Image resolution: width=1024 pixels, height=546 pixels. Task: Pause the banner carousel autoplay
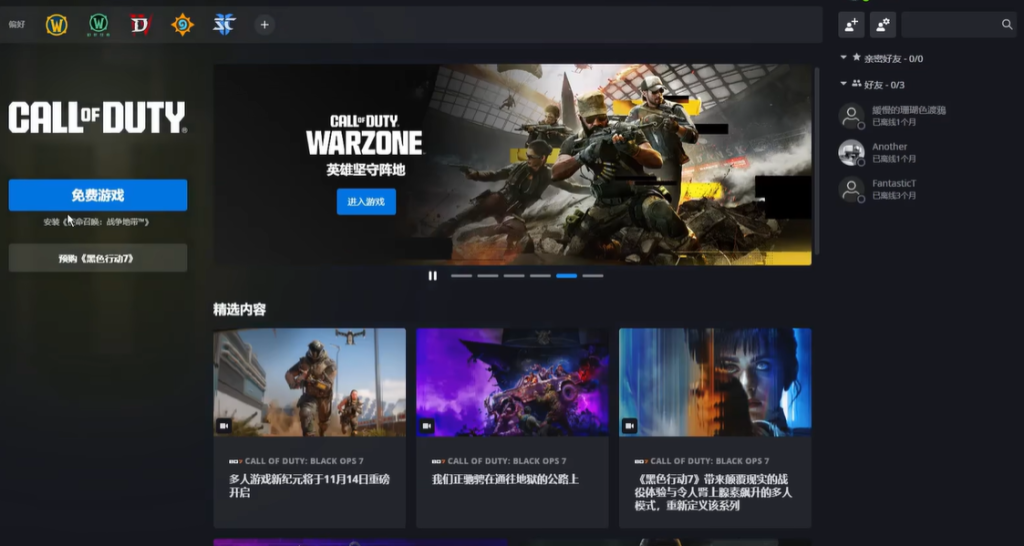[x=433, y=276]
